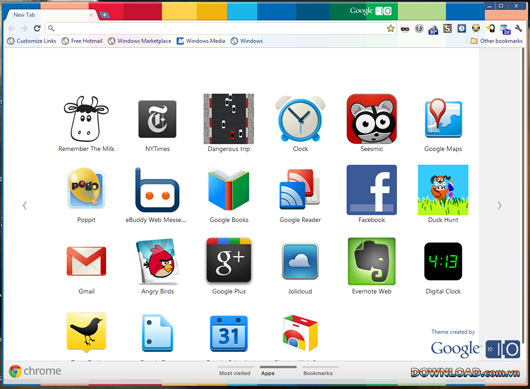Open the yellow TweetDeck bird app
The height and width of the screenshot is (389, 530).
pyautogui.click(x=86, y=332)
